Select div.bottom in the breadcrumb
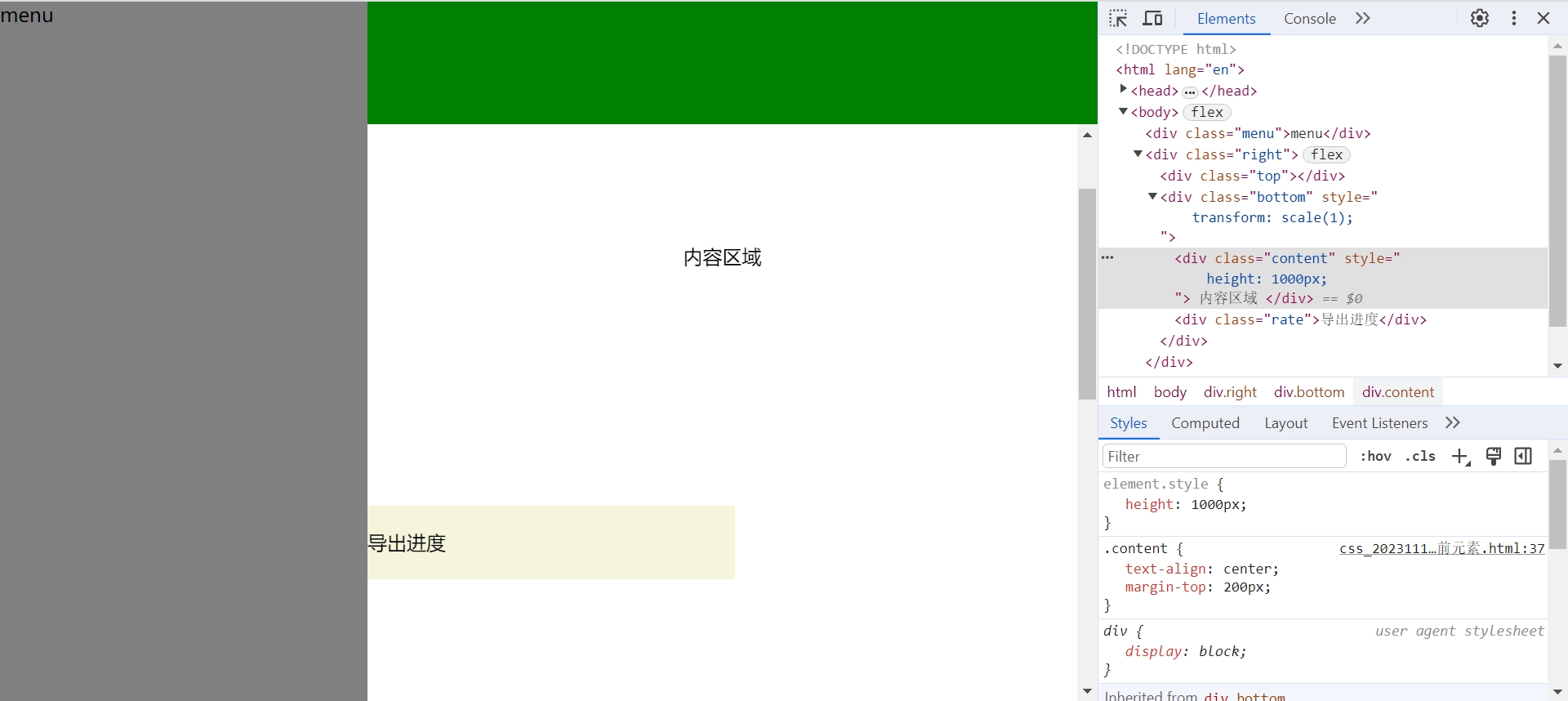This screenshot has width=1568, height=701. pos(1308,392)
